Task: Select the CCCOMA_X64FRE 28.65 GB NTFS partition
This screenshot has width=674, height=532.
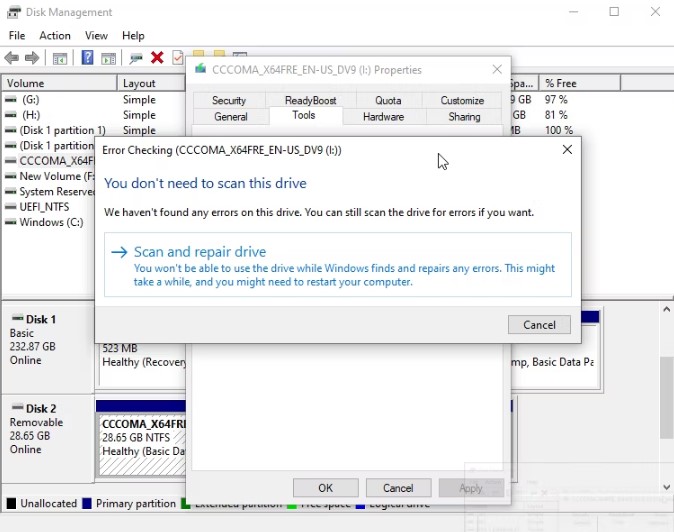Action: pos(143,444)
